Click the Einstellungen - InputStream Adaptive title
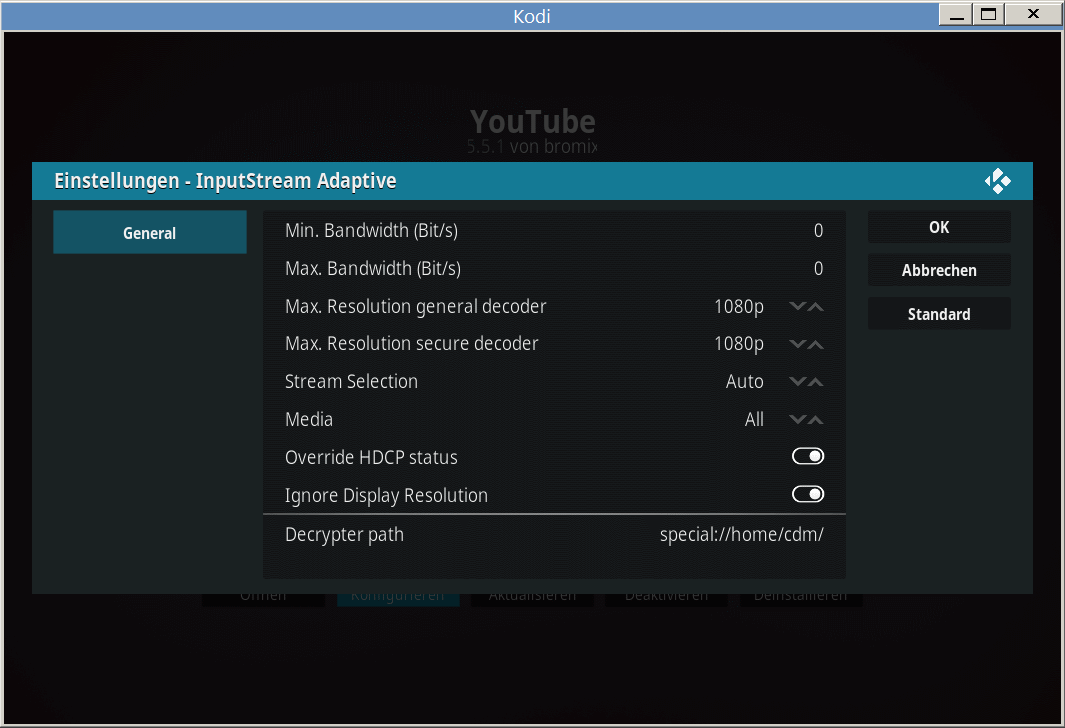The height and width of the screenshot is (728, 1065). pyautogui.click(x=225, y=181)
